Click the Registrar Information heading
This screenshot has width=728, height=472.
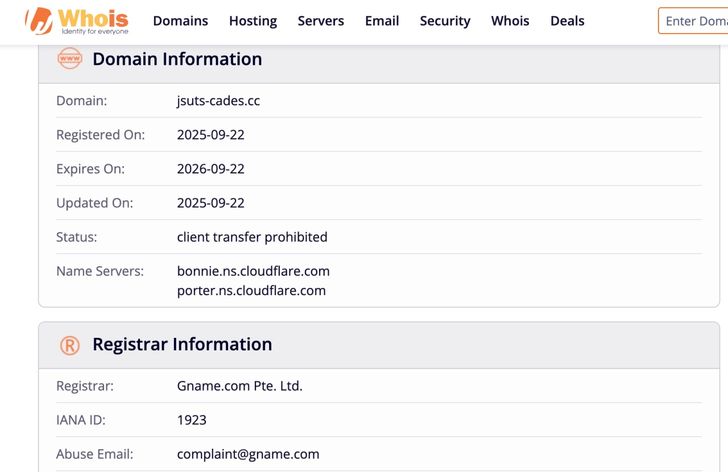point(182,344)
